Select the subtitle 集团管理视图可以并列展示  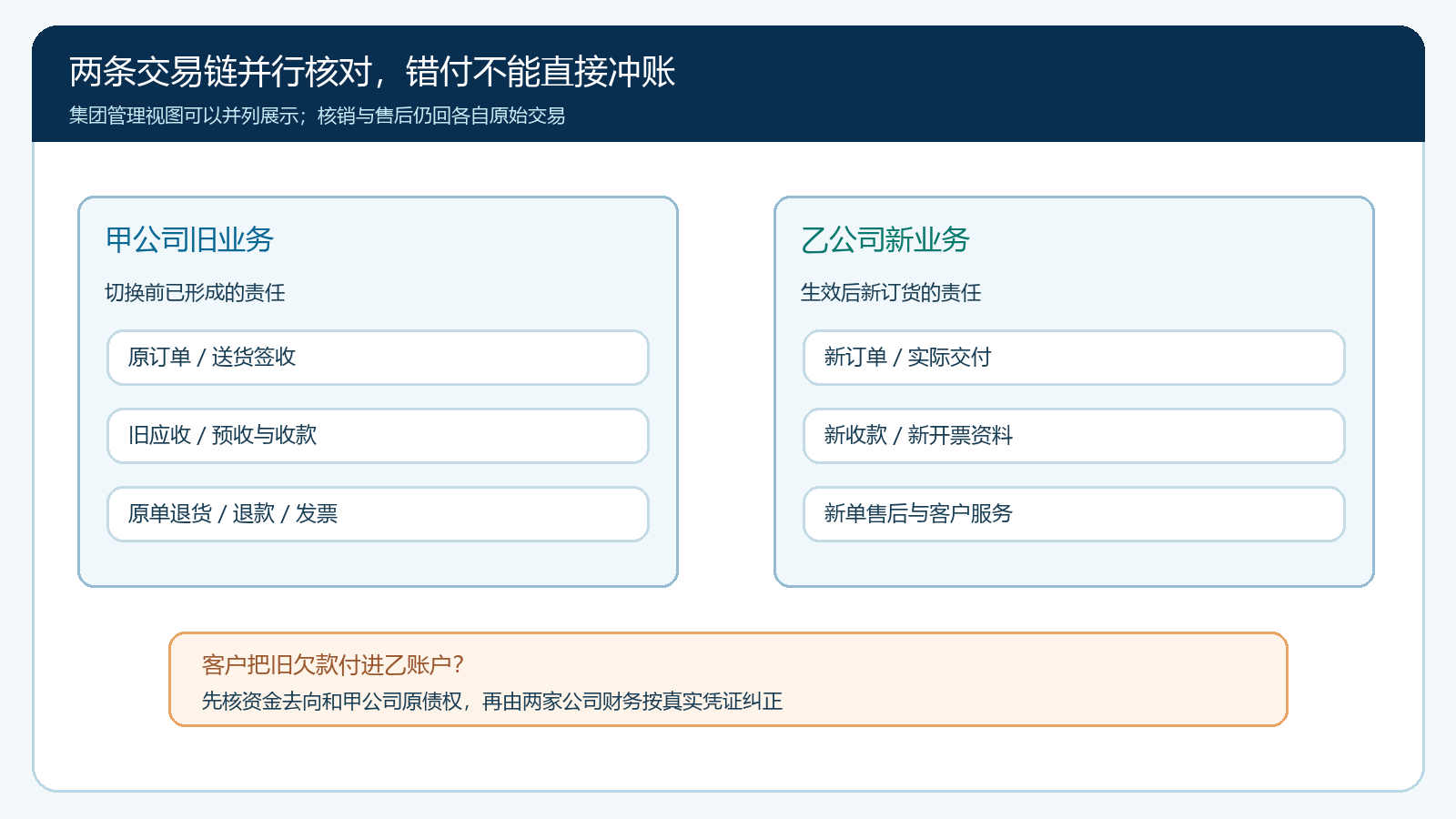coord(184,116)
